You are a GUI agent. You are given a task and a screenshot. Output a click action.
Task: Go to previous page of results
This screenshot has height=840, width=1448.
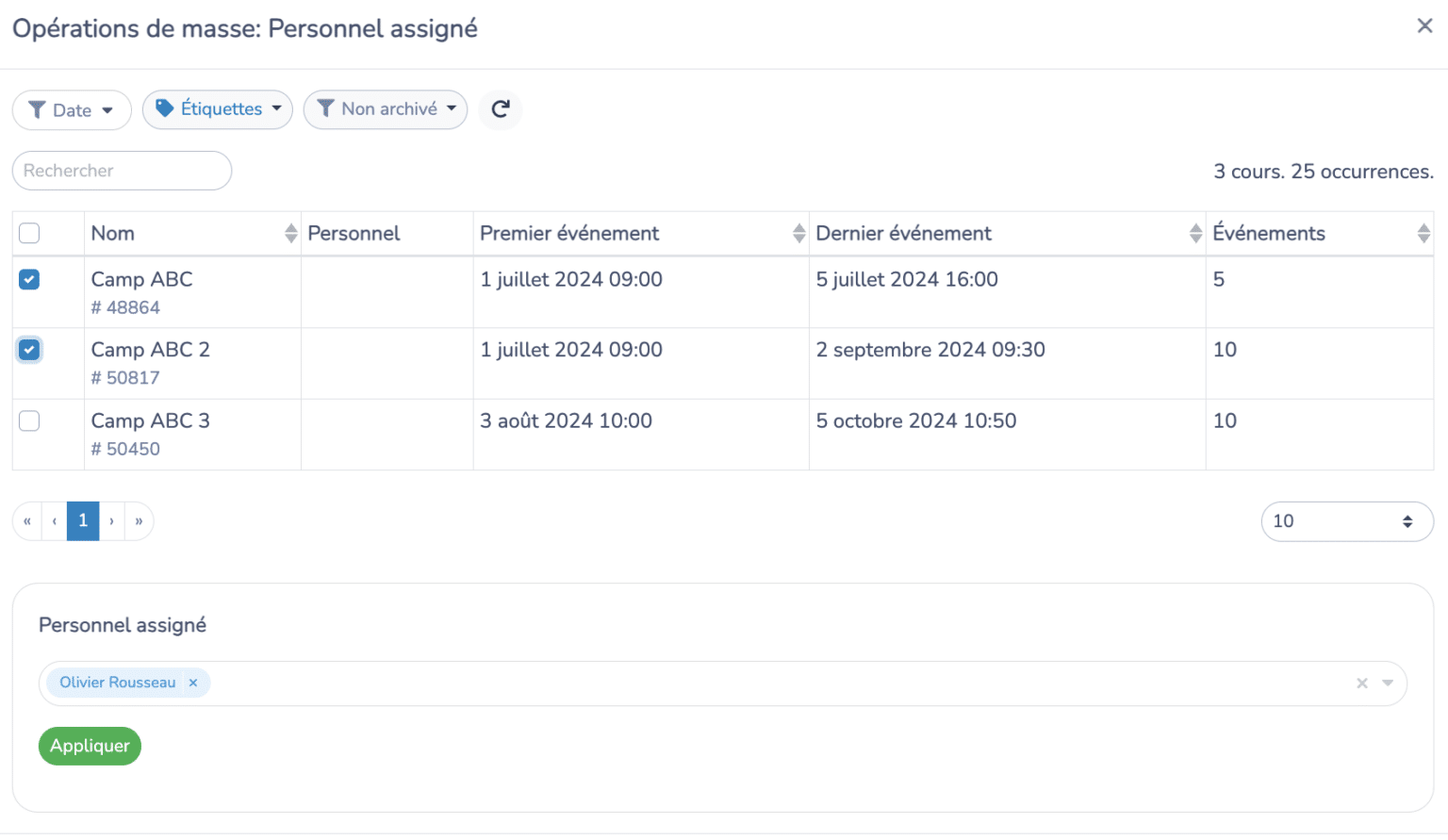(55, 521)
